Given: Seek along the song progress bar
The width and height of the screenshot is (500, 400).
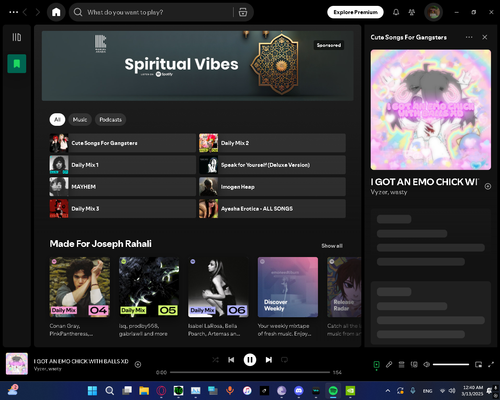Looking at the screenshot, I should pyautogui.click(x=250, y=372).
